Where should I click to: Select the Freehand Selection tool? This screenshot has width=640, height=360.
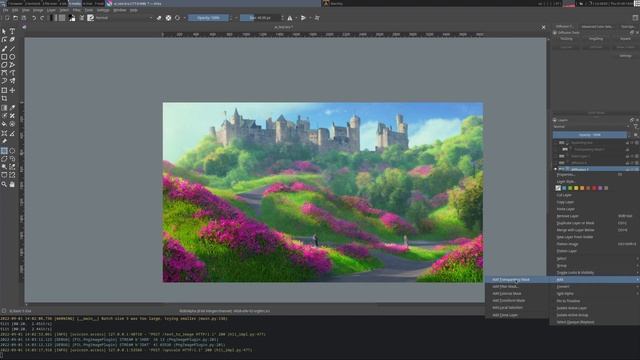click(12, 159)
